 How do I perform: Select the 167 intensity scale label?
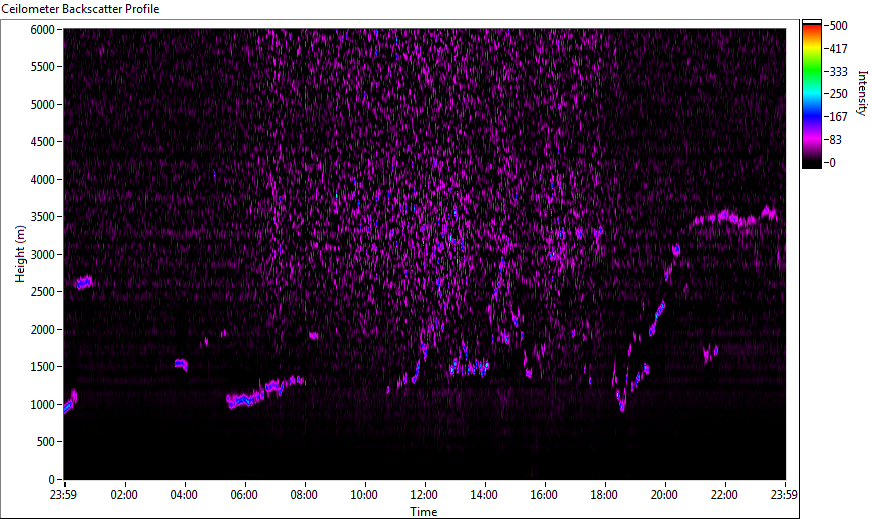pos(838,117)
